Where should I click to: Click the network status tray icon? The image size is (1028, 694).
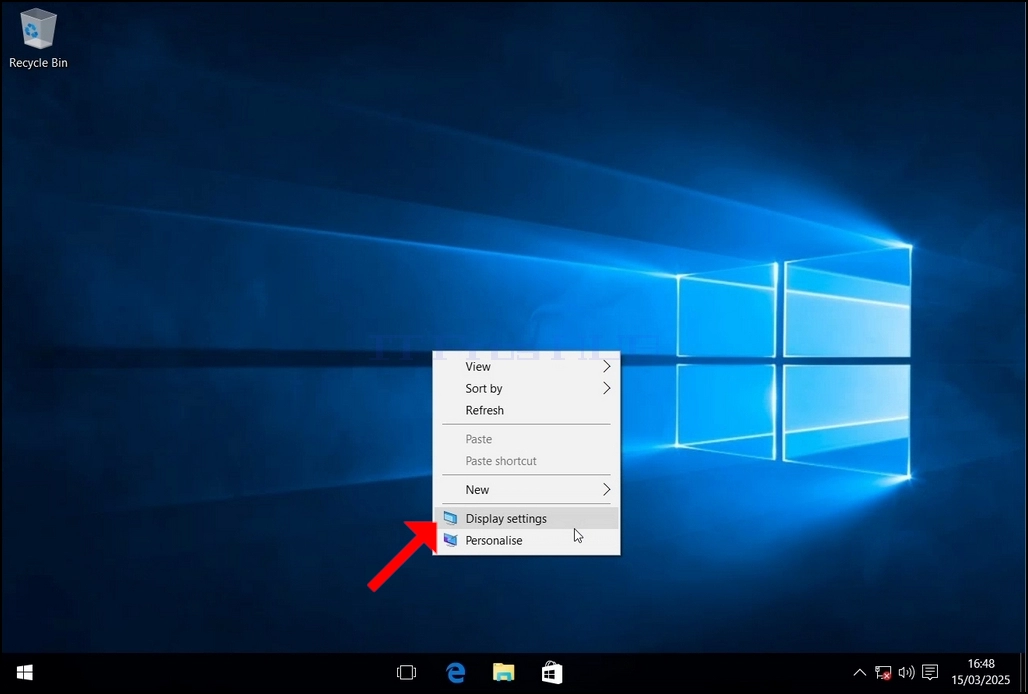coord(883,673)
